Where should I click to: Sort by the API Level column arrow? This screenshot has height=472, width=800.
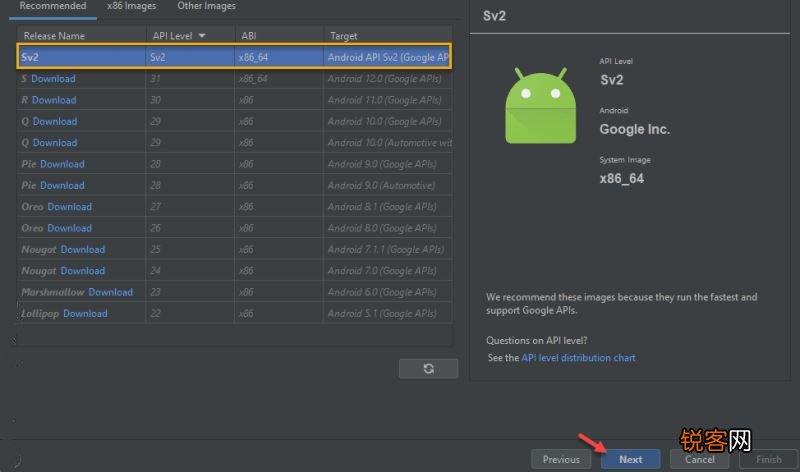click(x=202, y=36)
